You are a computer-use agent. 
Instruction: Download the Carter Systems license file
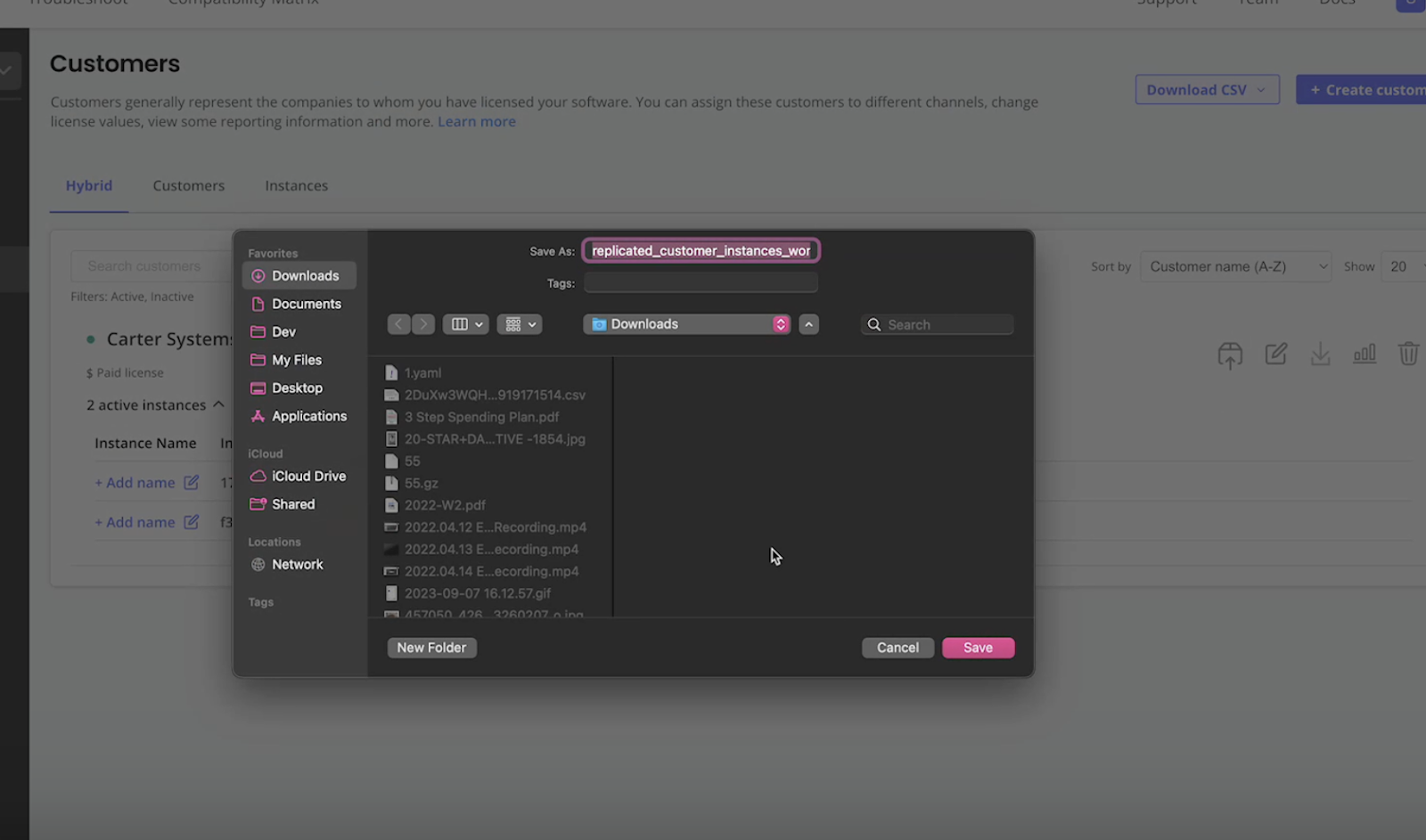[x=1320, y=354]
